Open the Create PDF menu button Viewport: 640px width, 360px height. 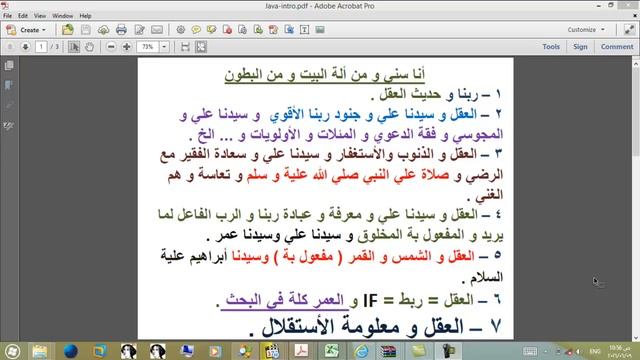point(27,30)
